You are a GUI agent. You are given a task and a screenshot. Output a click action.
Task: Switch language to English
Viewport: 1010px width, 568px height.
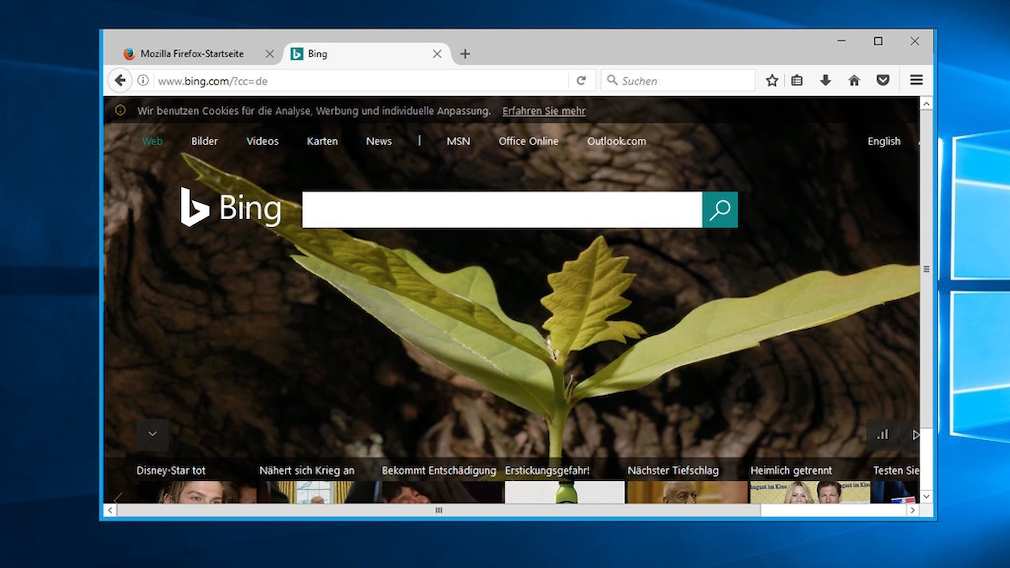point(884,141)
